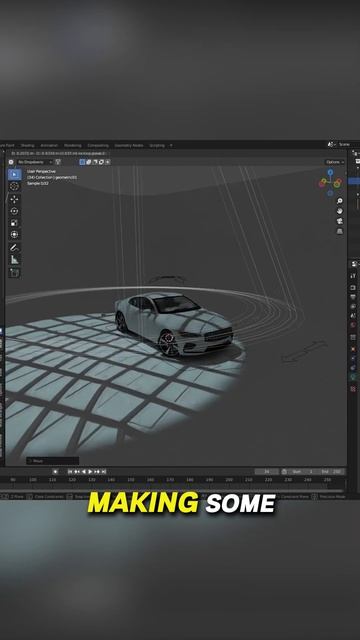Open the editor type dropdown in viewport header
The width and height of the screenshot is (360, 640).
11,162
